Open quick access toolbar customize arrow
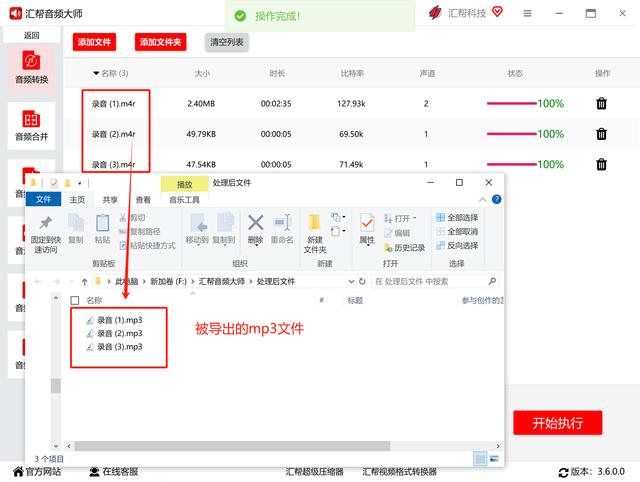 pos(80,183)
